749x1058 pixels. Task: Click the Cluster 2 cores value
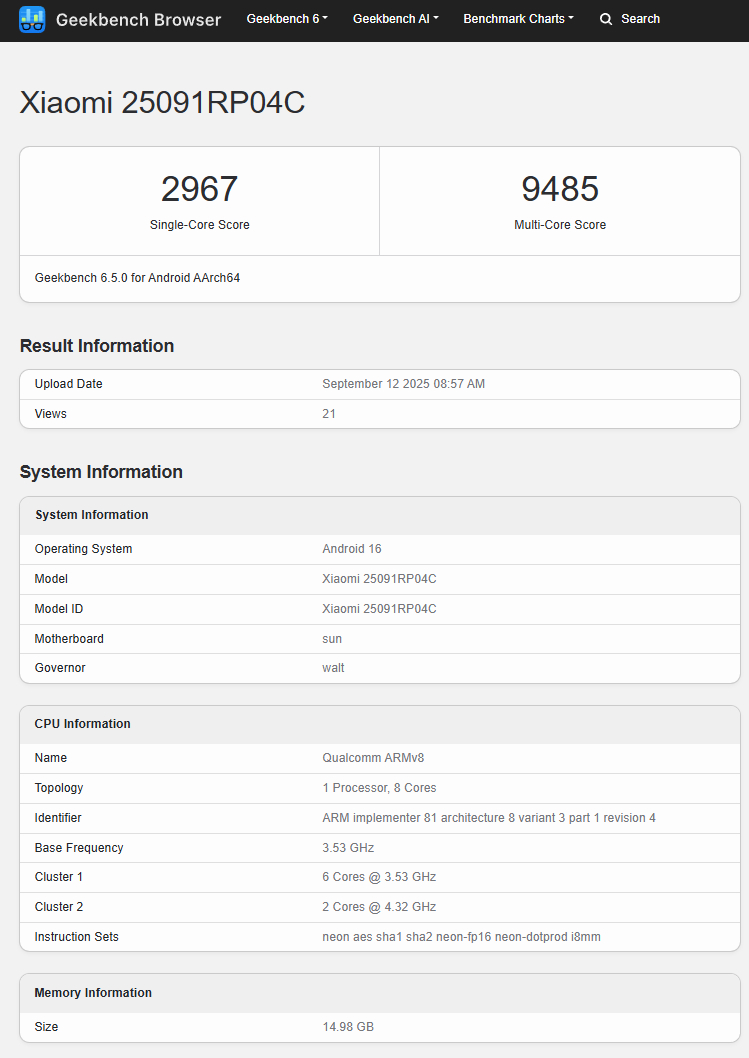pyautogui.click(x=379, y=907)
